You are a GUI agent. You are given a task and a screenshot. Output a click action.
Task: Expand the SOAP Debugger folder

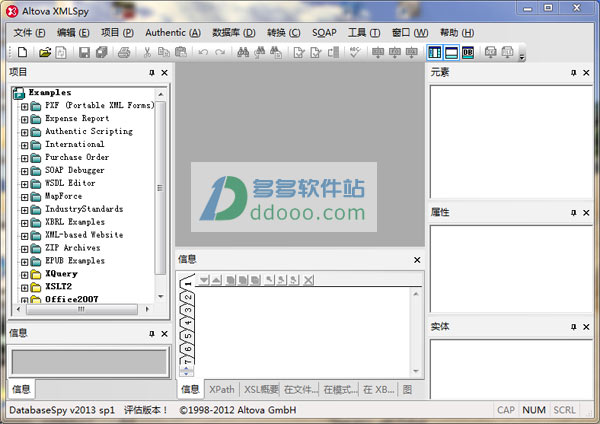(24, 171)
